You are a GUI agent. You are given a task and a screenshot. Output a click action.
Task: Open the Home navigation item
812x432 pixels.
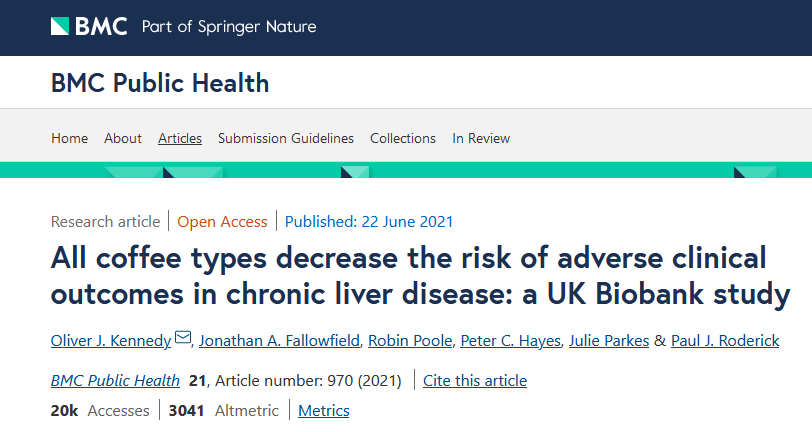69,138
